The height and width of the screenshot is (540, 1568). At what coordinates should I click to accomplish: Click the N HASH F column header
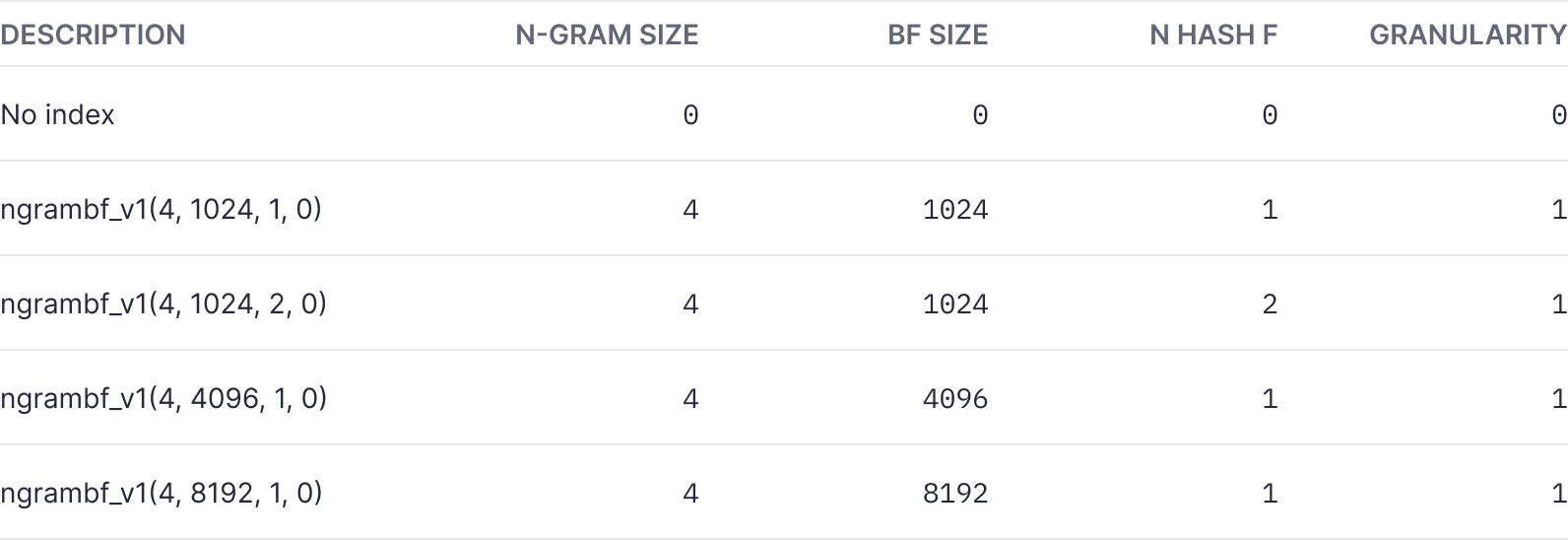pyautogui.click(x=1213, y=34)
